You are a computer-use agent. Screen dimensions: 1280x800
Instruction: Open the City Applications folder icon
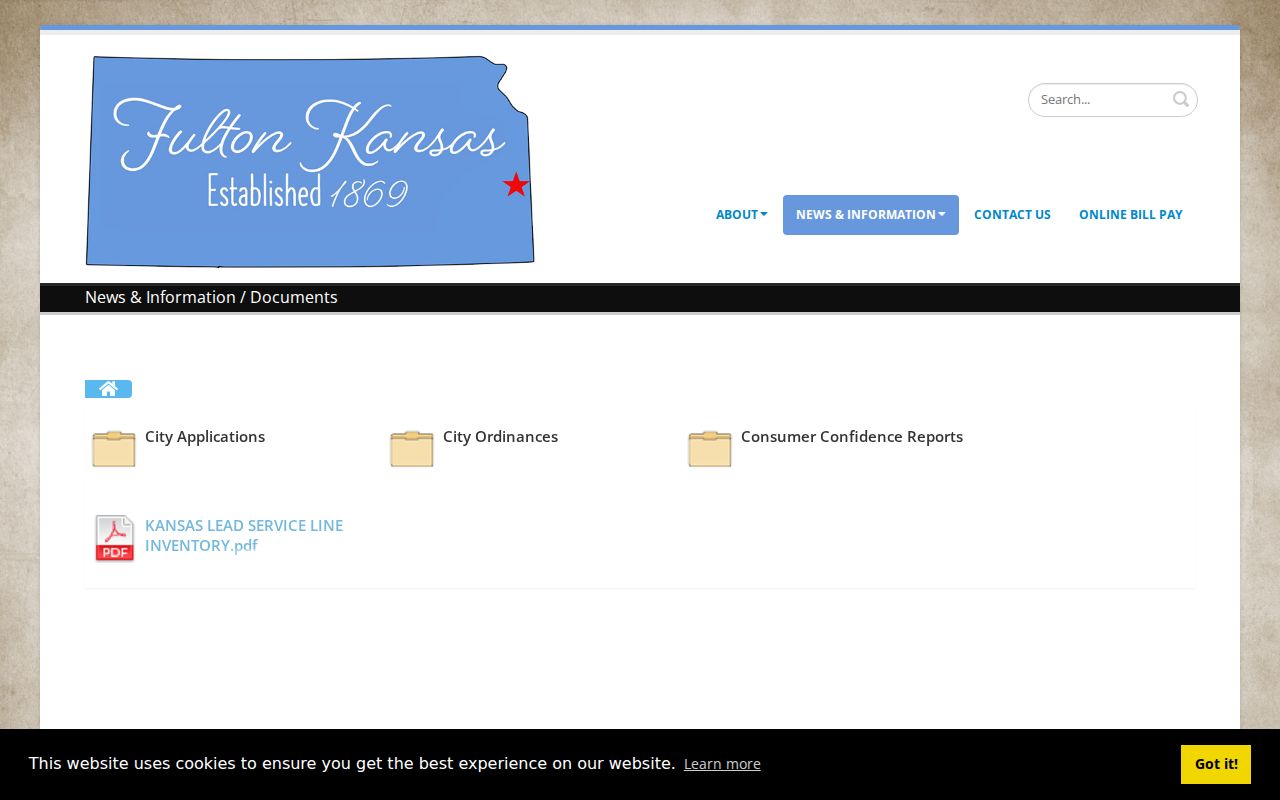[x=114, y=449]
